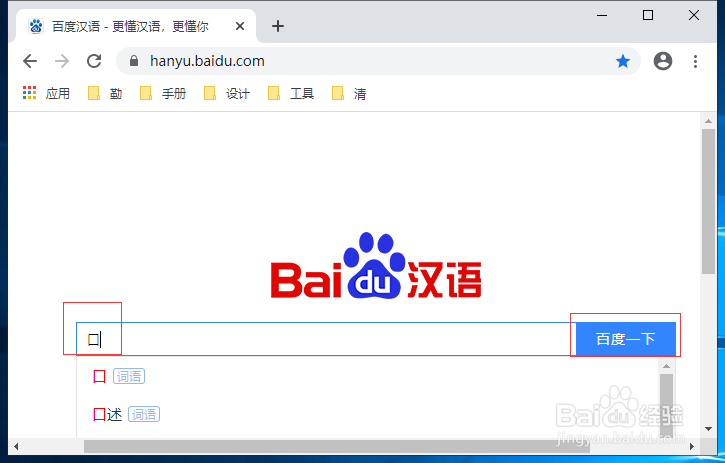Click suggestion list scrollbar up arrow
Image resolution: width=725 pixels, height=463 pixels.
[666, 366]
